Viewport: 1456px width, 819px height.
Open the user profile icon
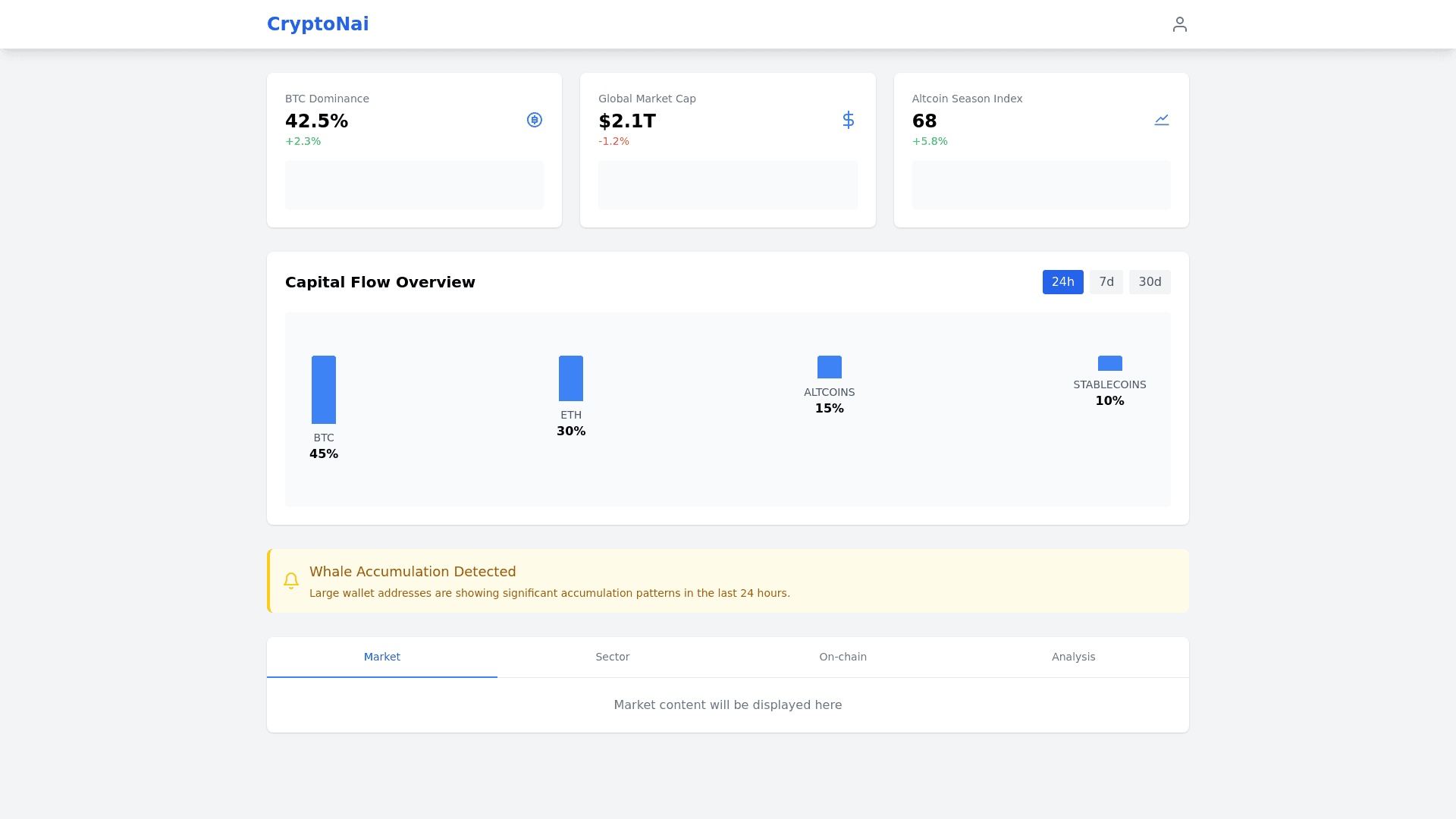point(1179,24)
